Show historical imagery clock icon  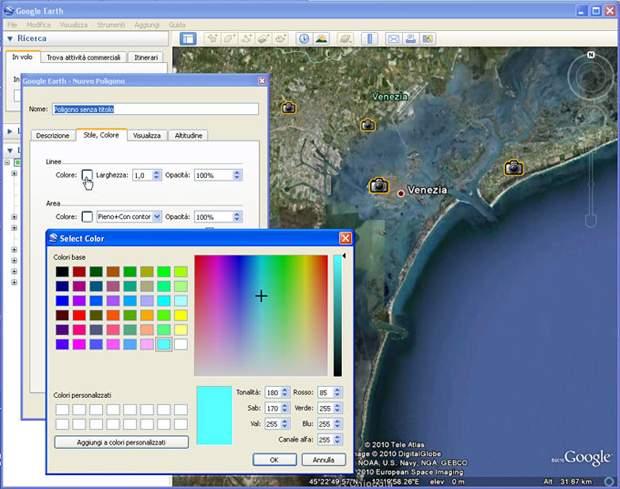(304, 39)
